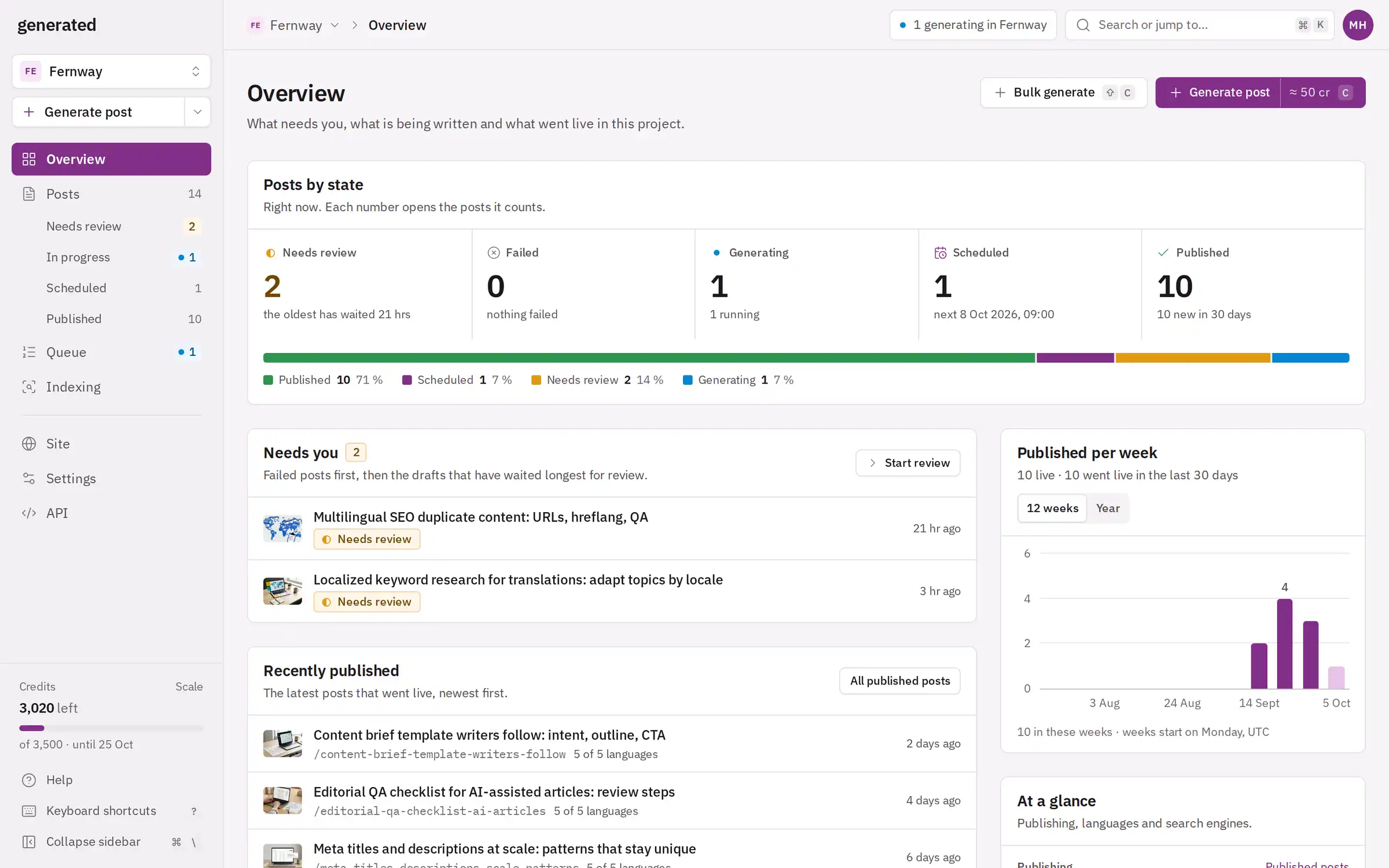Viewport: 1389px width, 868px height.
Task: Switch chart to Year view
Action: pyautogui.click(x=1108, y=508)
